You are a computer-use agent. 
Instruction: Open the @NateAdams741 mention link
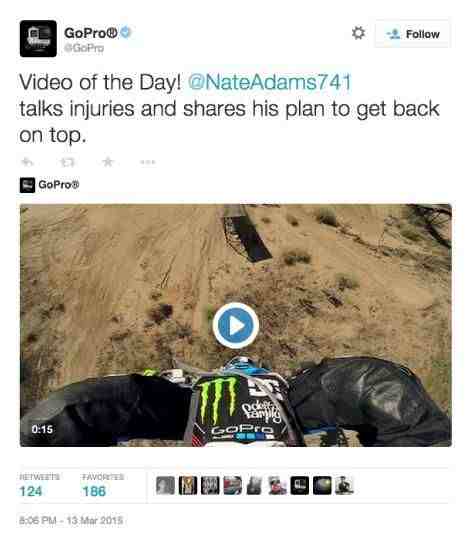[269, 82]
